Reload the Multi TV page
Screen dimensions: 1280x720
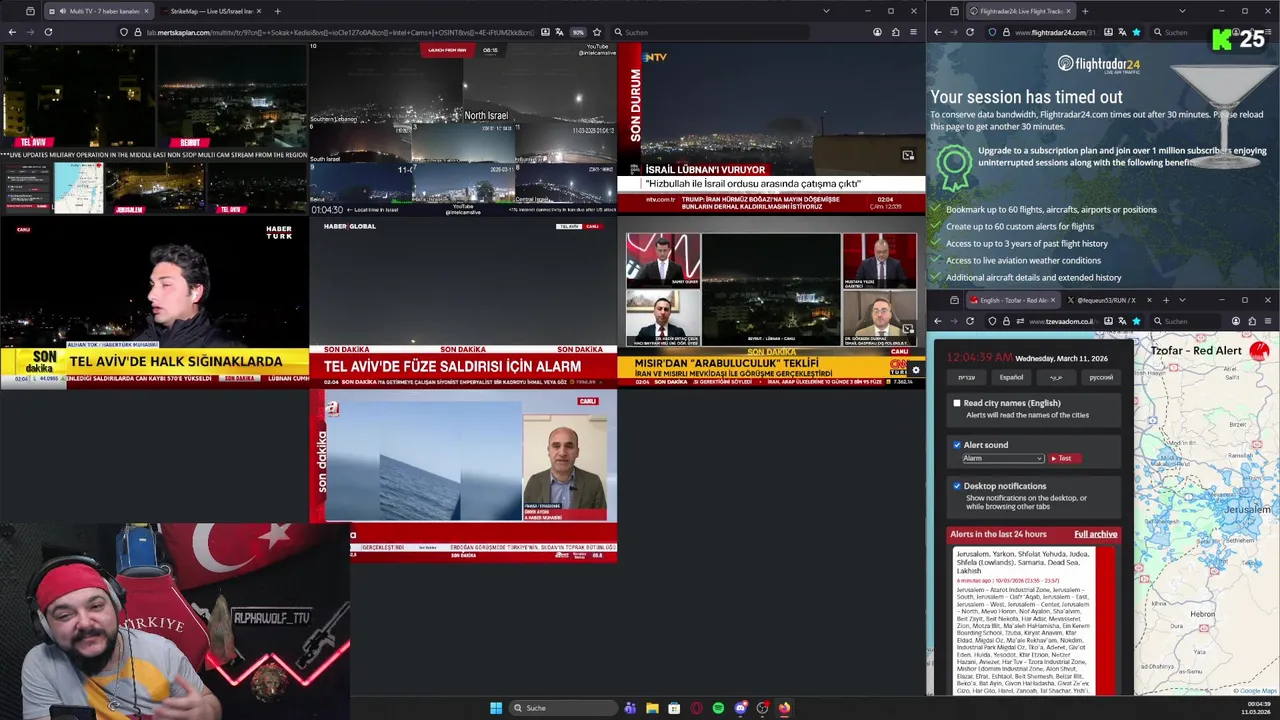click(48, 32)
